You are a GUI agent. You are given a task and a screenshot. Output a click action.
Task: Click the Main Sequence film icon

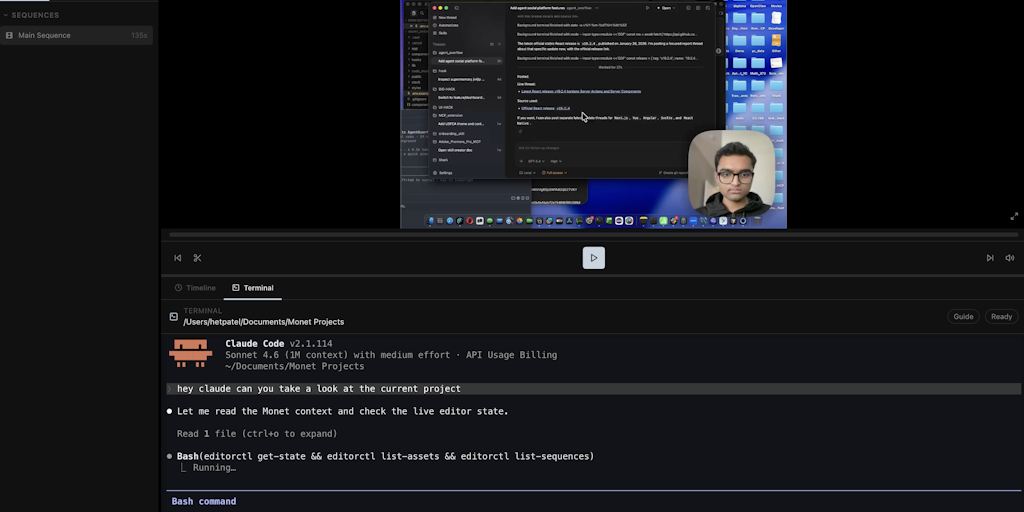tap(9, 35)
